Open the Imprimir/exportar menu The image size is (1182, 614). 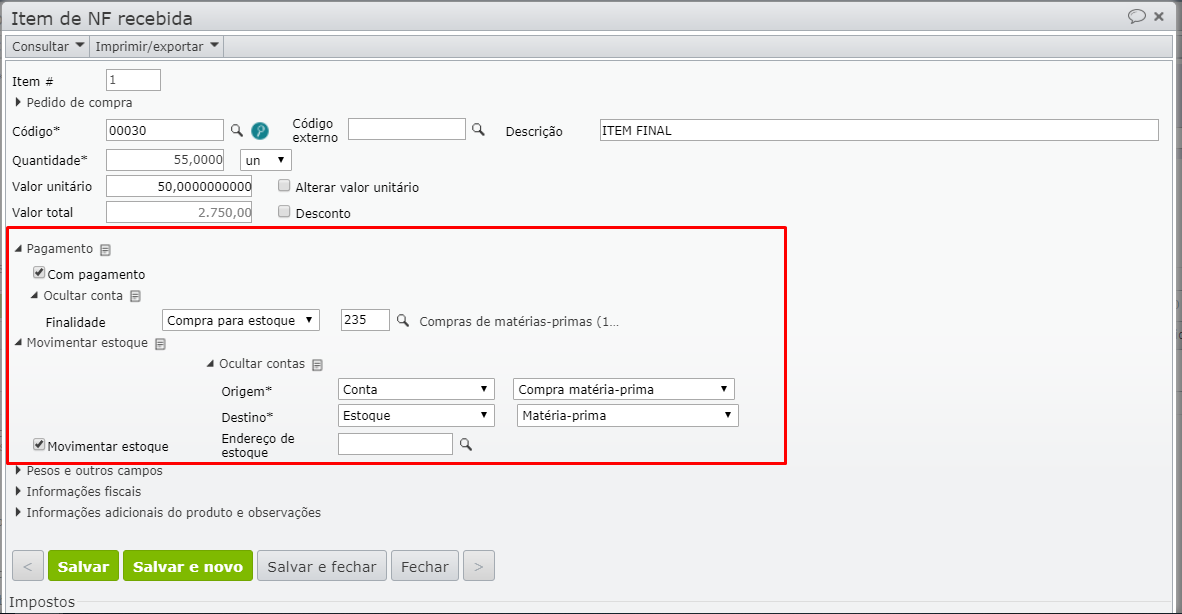[157, 46]
